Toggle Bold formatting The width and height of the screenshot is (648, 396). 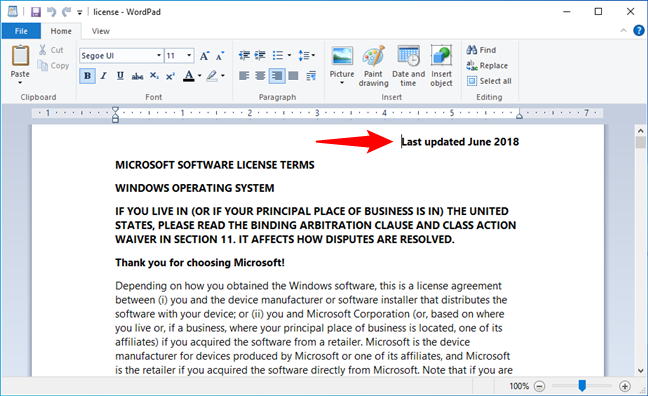87,76
